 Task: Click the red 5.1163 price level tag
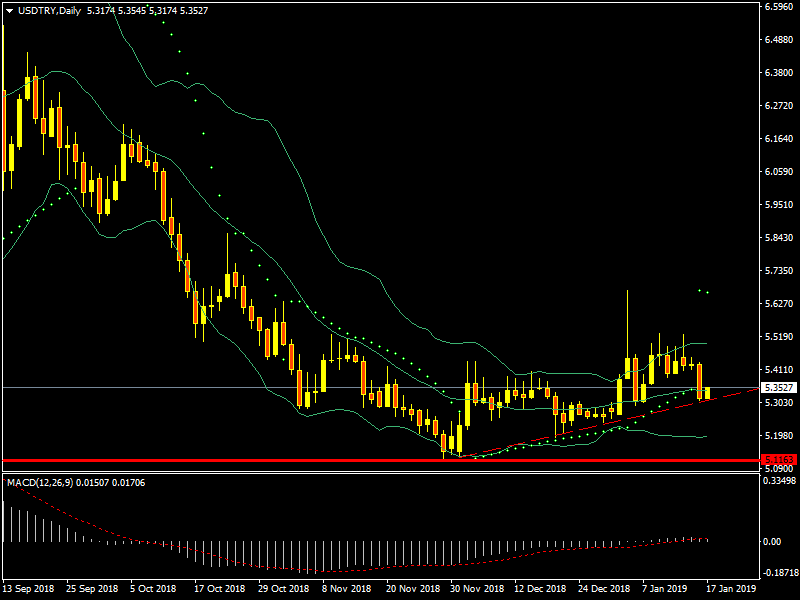click(777, 460)
